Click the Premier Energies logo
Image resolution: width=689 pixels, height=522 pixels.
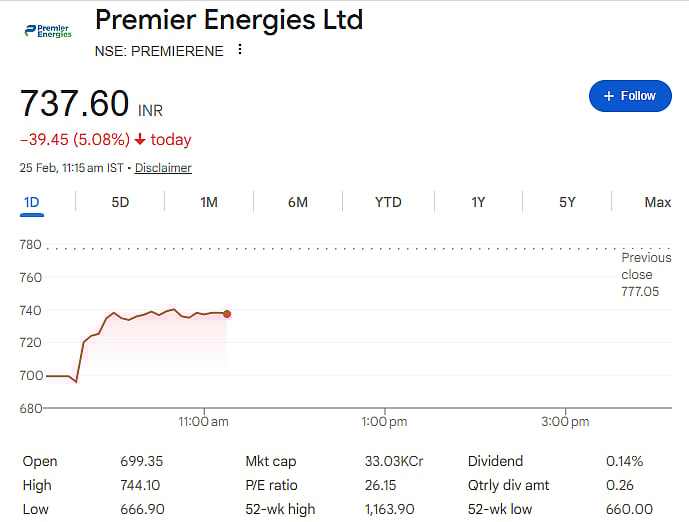point(47,30)
